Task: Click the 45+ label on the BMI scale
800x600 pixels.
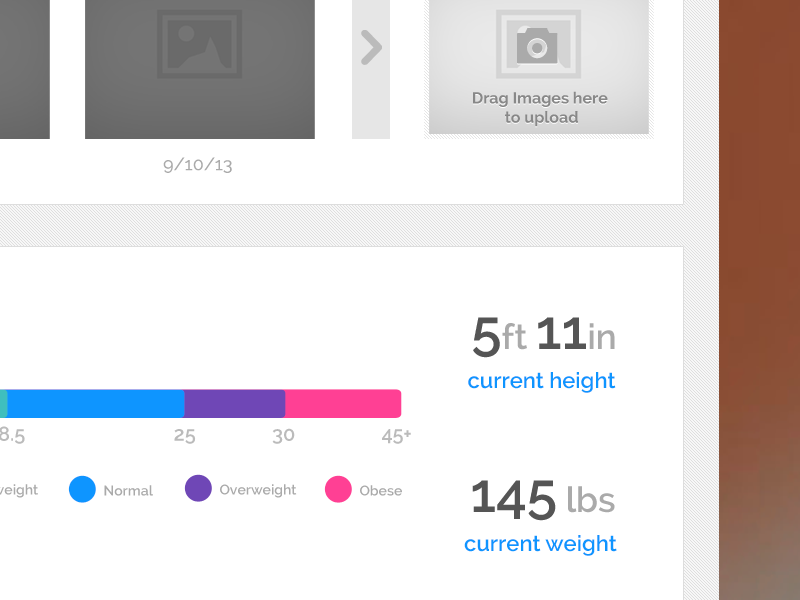Action: (390, 434)
